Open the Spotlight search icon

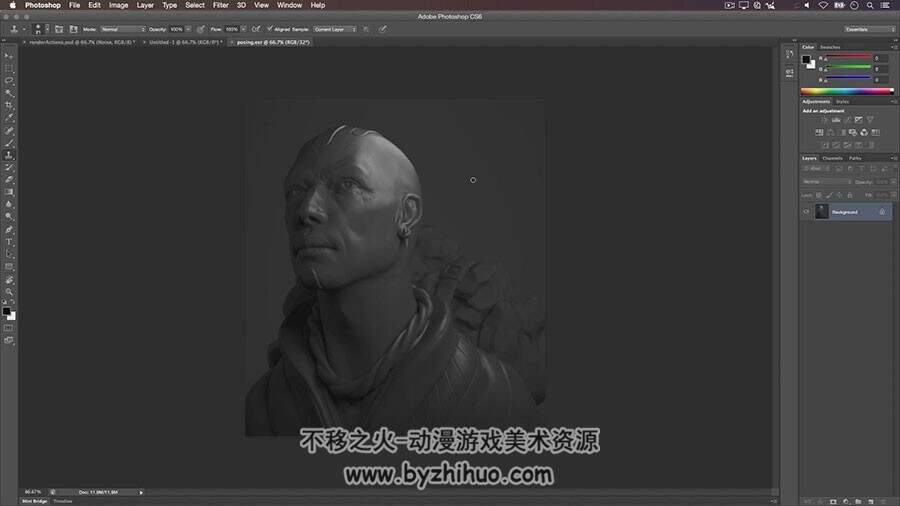click(x=870, y=5)
